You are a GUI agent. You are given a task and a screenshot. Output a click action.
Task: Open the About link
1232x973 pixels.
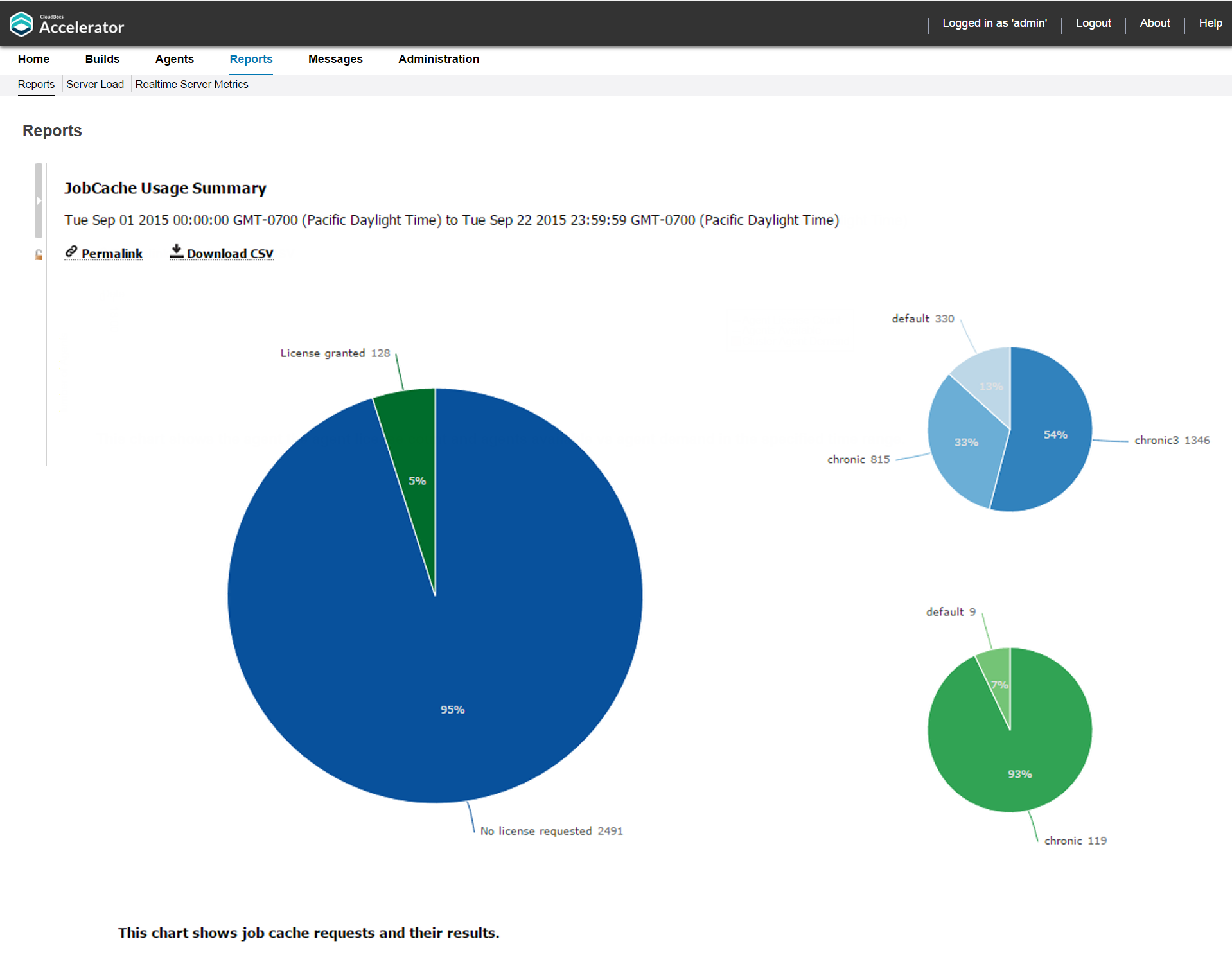[1155, 23]
